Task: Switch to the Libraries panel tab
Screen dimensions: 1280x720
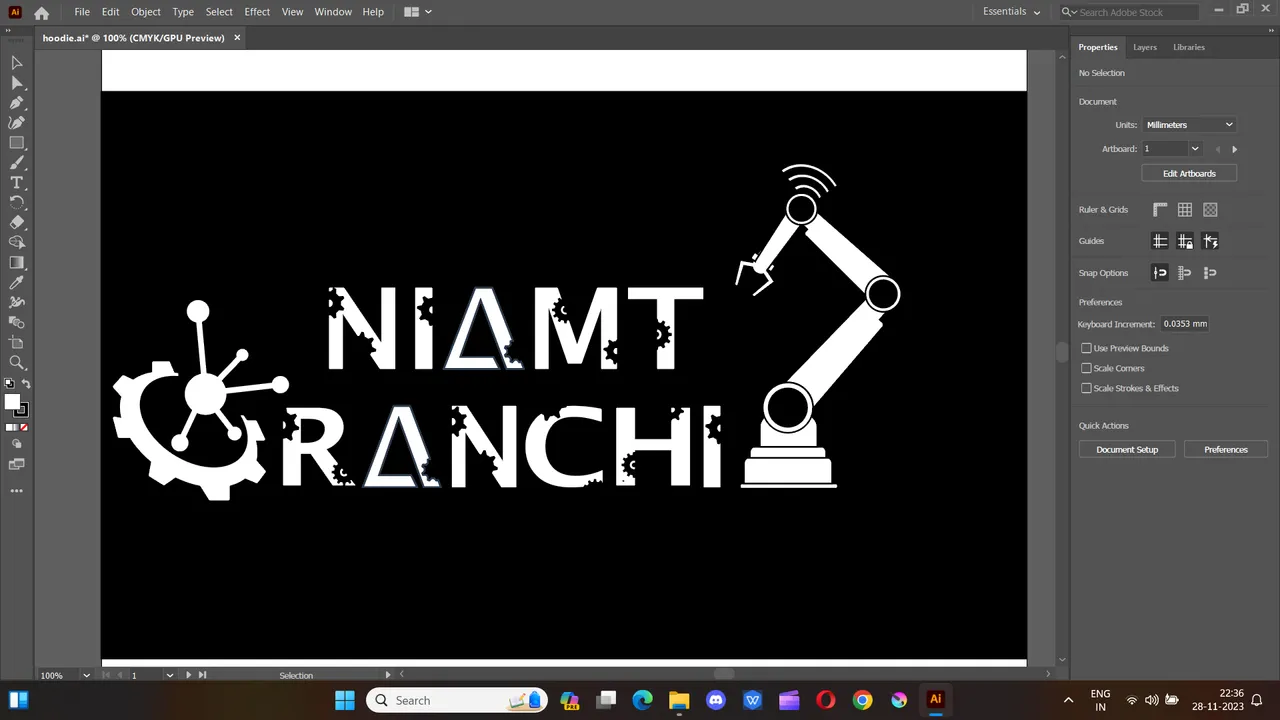Action: (1189, 47)
